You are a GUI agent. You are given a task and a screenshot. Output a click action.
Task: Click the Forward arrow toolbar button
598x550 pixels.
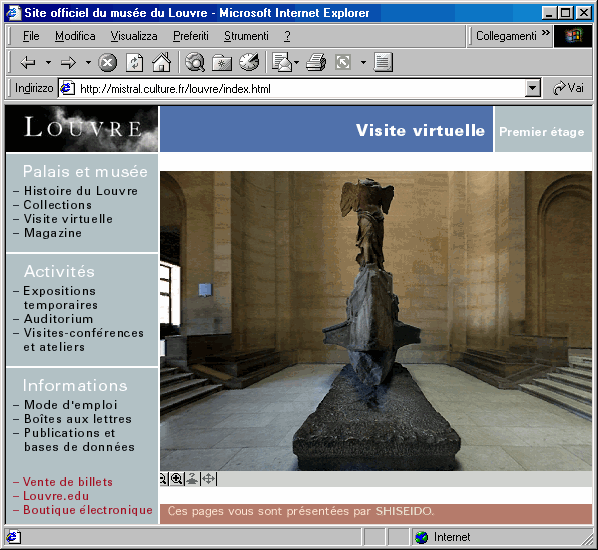coord(68,62)
